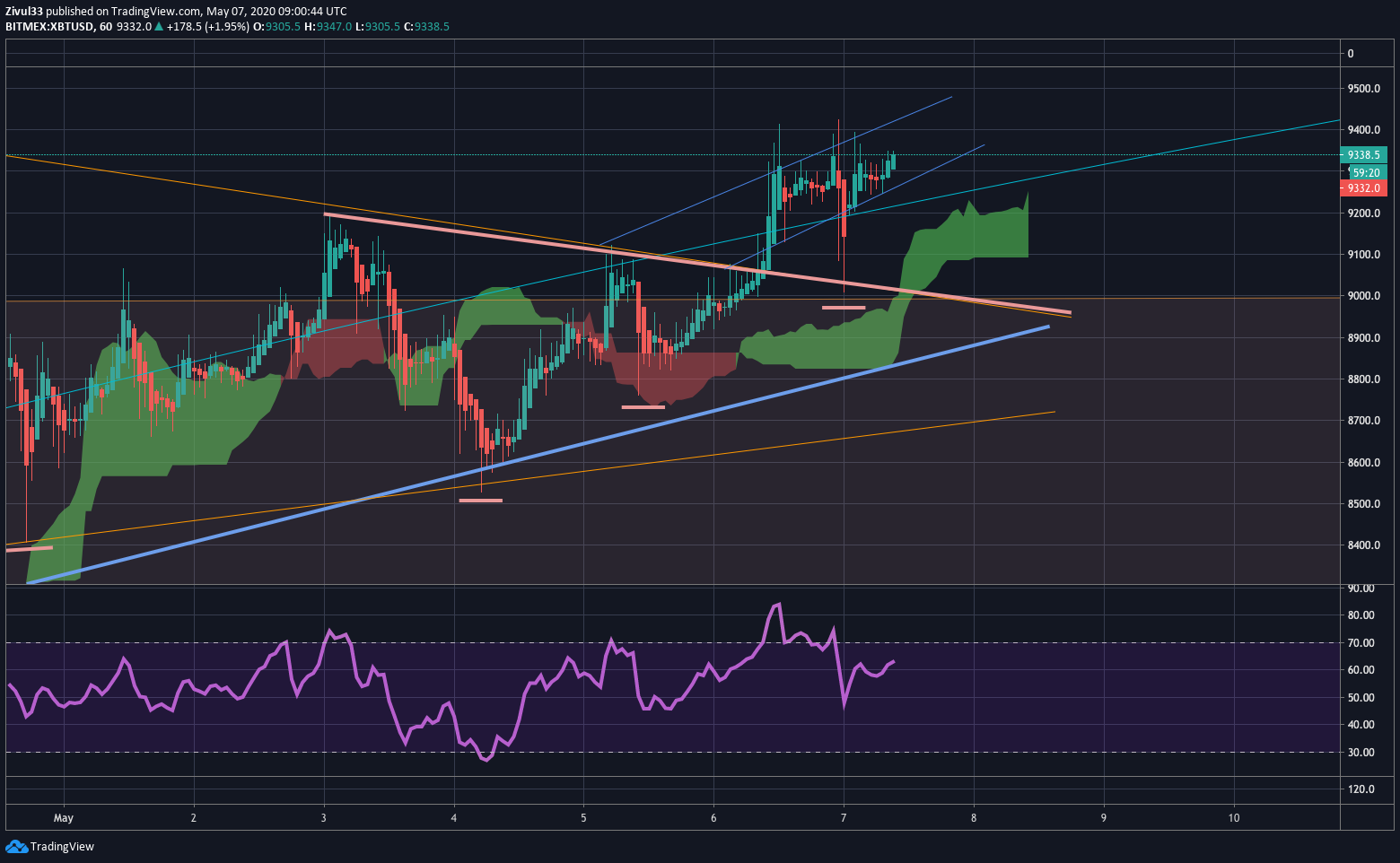Screen dimensions: 1400x863
Task: Click the RSI 60.00 scale label
Action: pos(1361,670)
